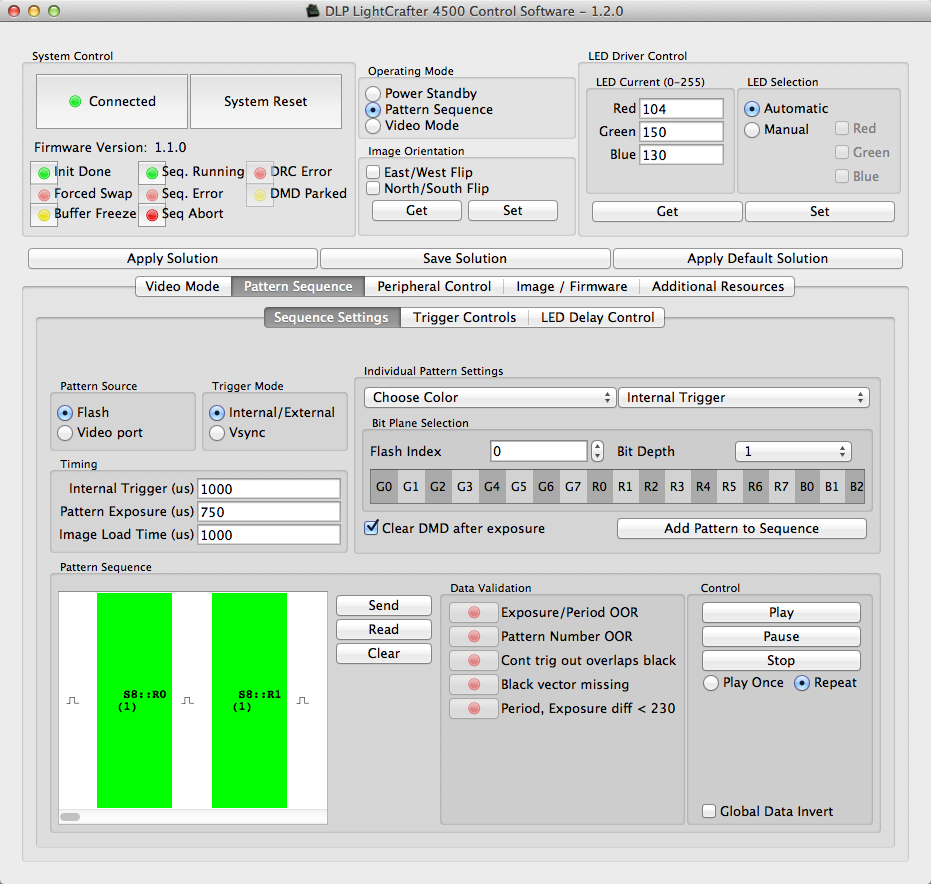This screenshot has width=931, height=884.
Task: Click the Buffer Freeze yellow indicator
Action: tap(44, 215)
